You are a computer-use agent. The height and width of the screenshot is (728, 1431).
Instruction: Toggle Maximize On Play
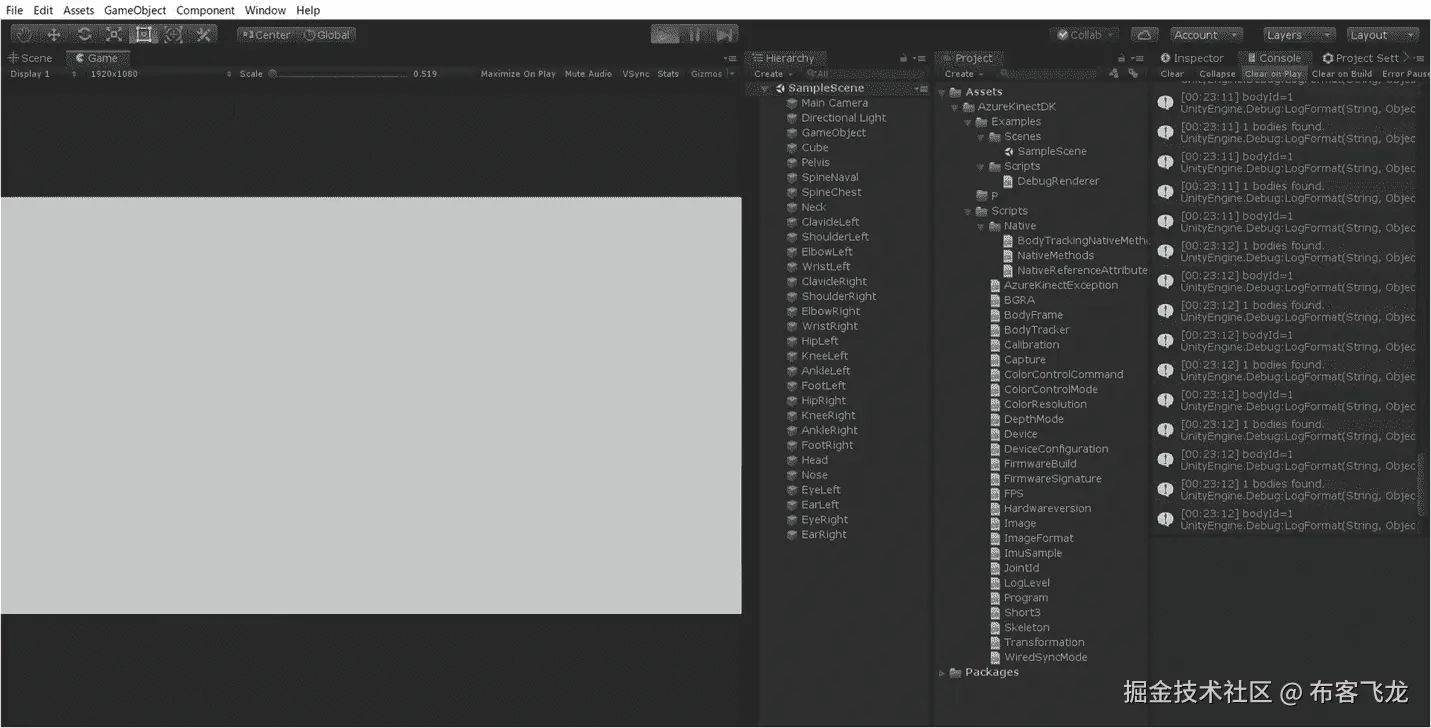click(518, 74)
